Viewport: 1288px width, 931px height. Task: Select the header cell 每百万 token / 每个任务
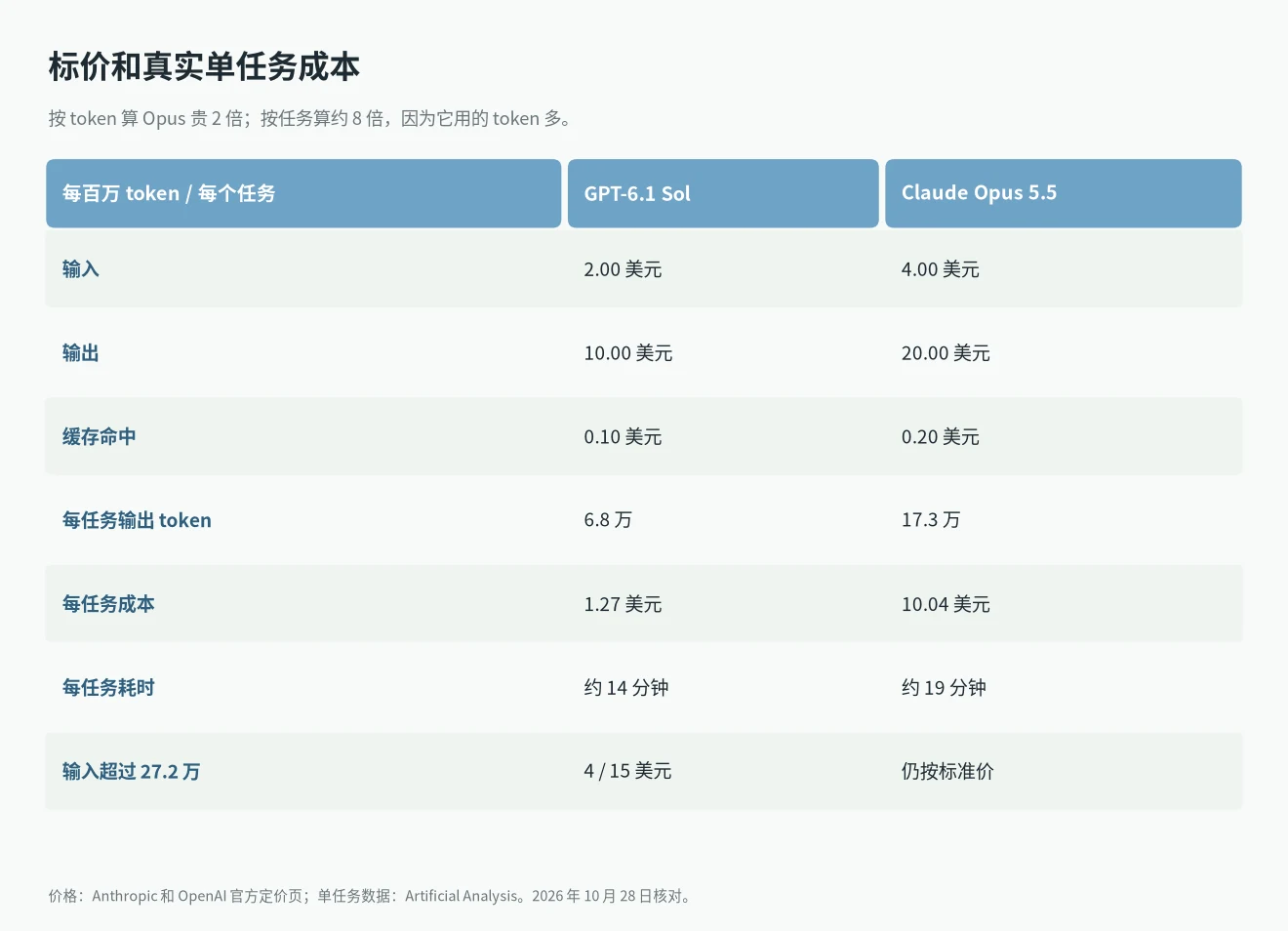pyautogui.click(x=303, y=193)
